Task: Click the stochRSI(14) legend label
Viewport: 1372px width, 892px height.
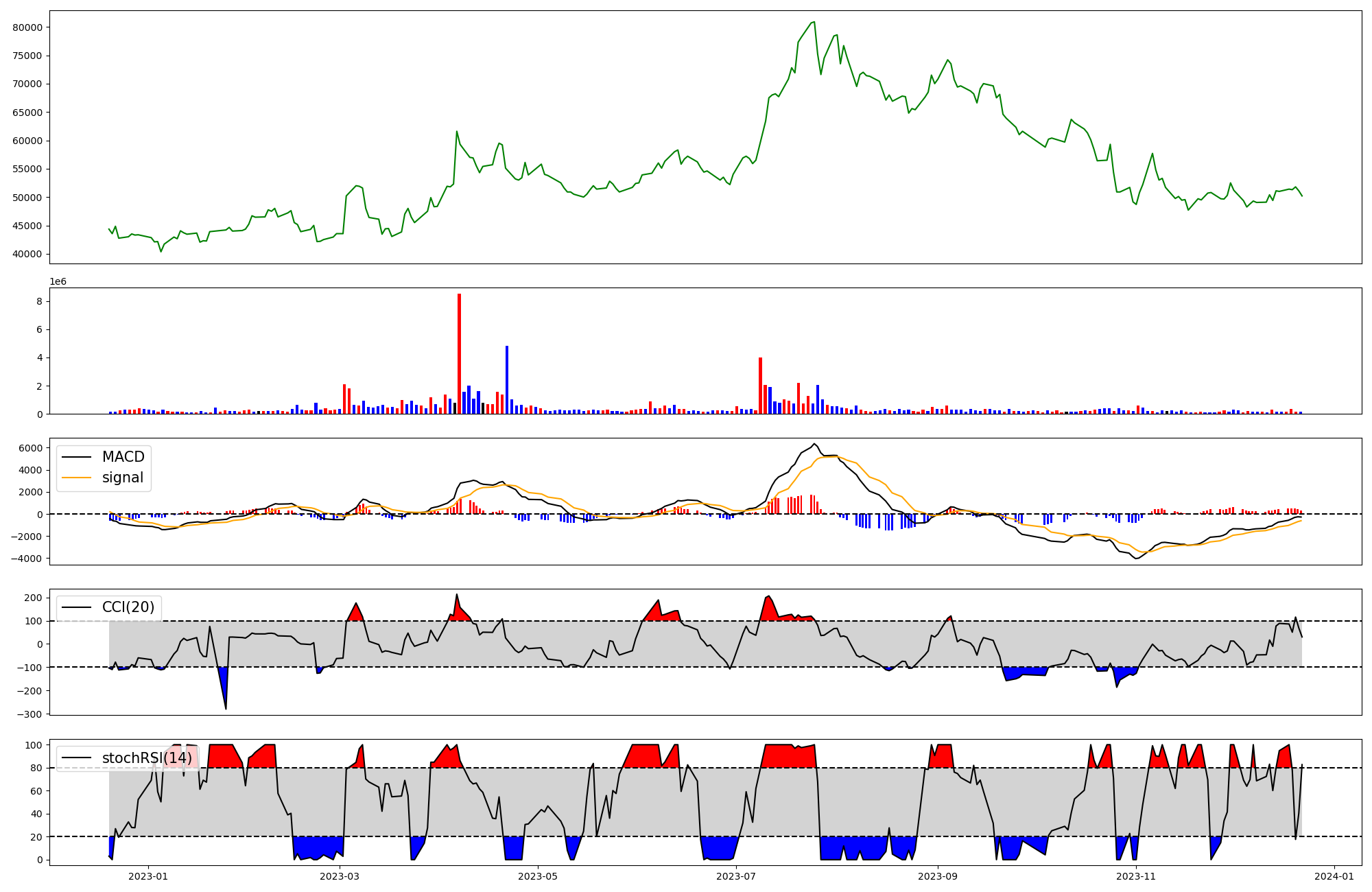Action: pyautogui.click(x=147, y=758)
